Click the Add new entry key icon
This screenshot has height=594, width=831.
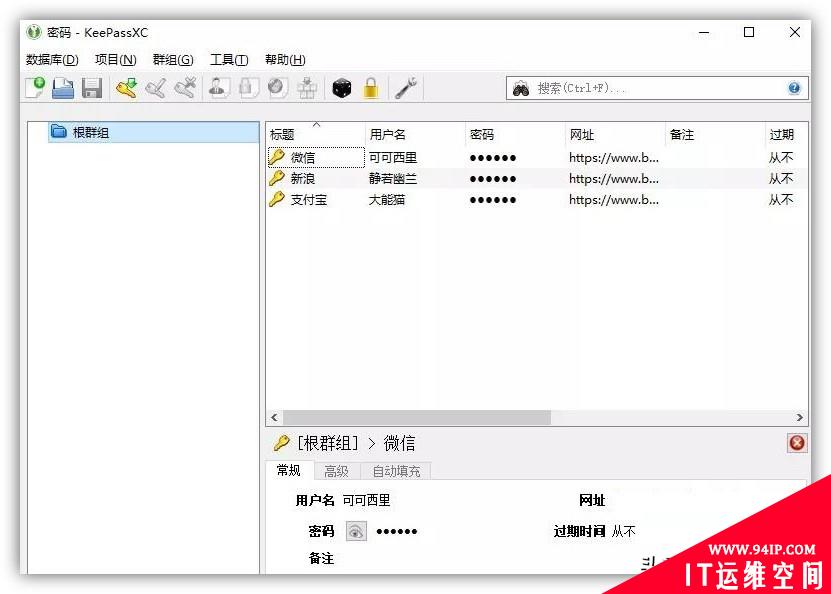pos(127,87)
